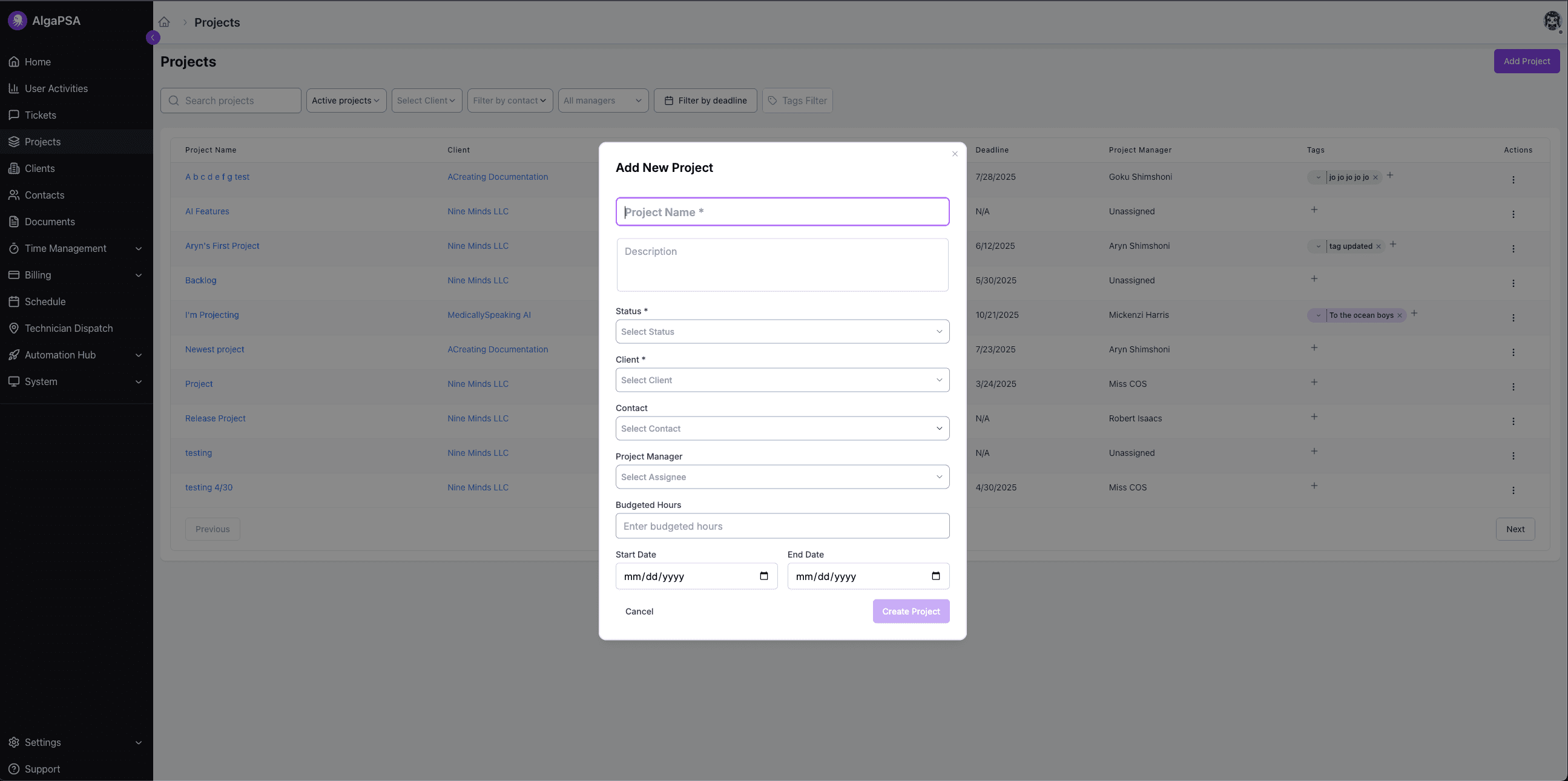Open the Home section in the sidebar
The height and width of the screenshot is (781, 1568).
coord(38,62)
